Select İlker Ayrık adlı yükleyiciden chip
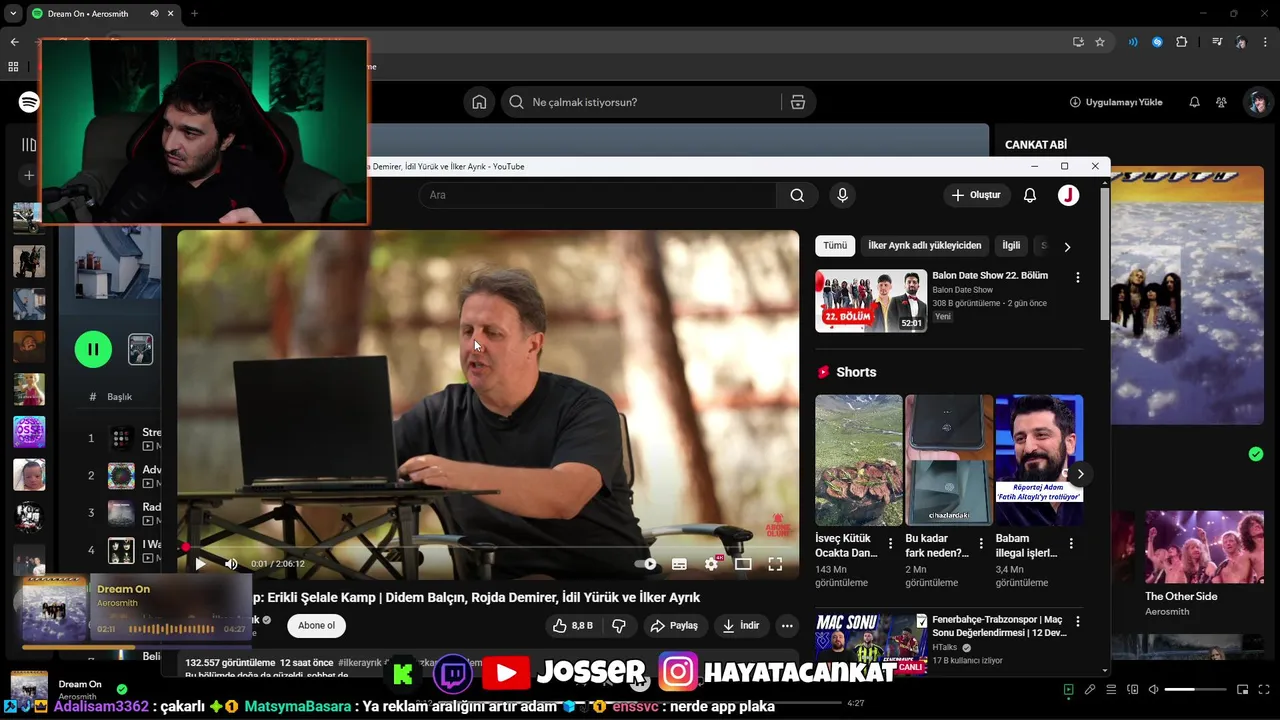Viewport: 1280px width, 720px height. pos(924,246)
